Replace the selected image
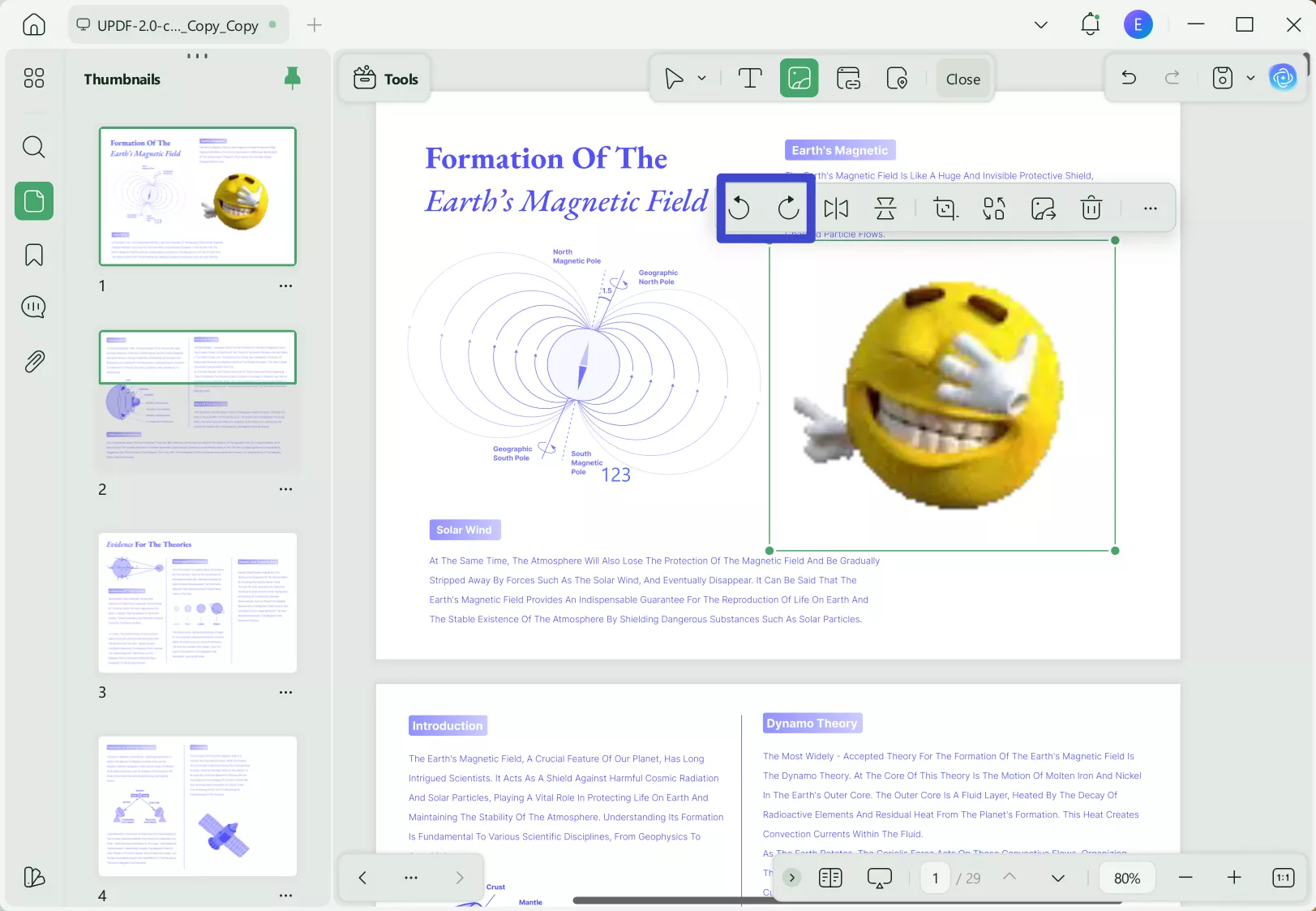Viewport: 1316px width, 911px height. coord(994,208)
